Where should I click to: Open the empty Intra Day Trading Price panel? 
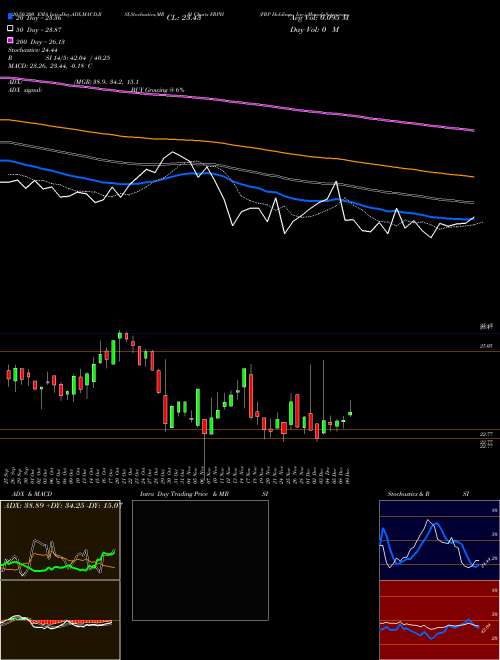pyautogui.click(x=200, y=560)
